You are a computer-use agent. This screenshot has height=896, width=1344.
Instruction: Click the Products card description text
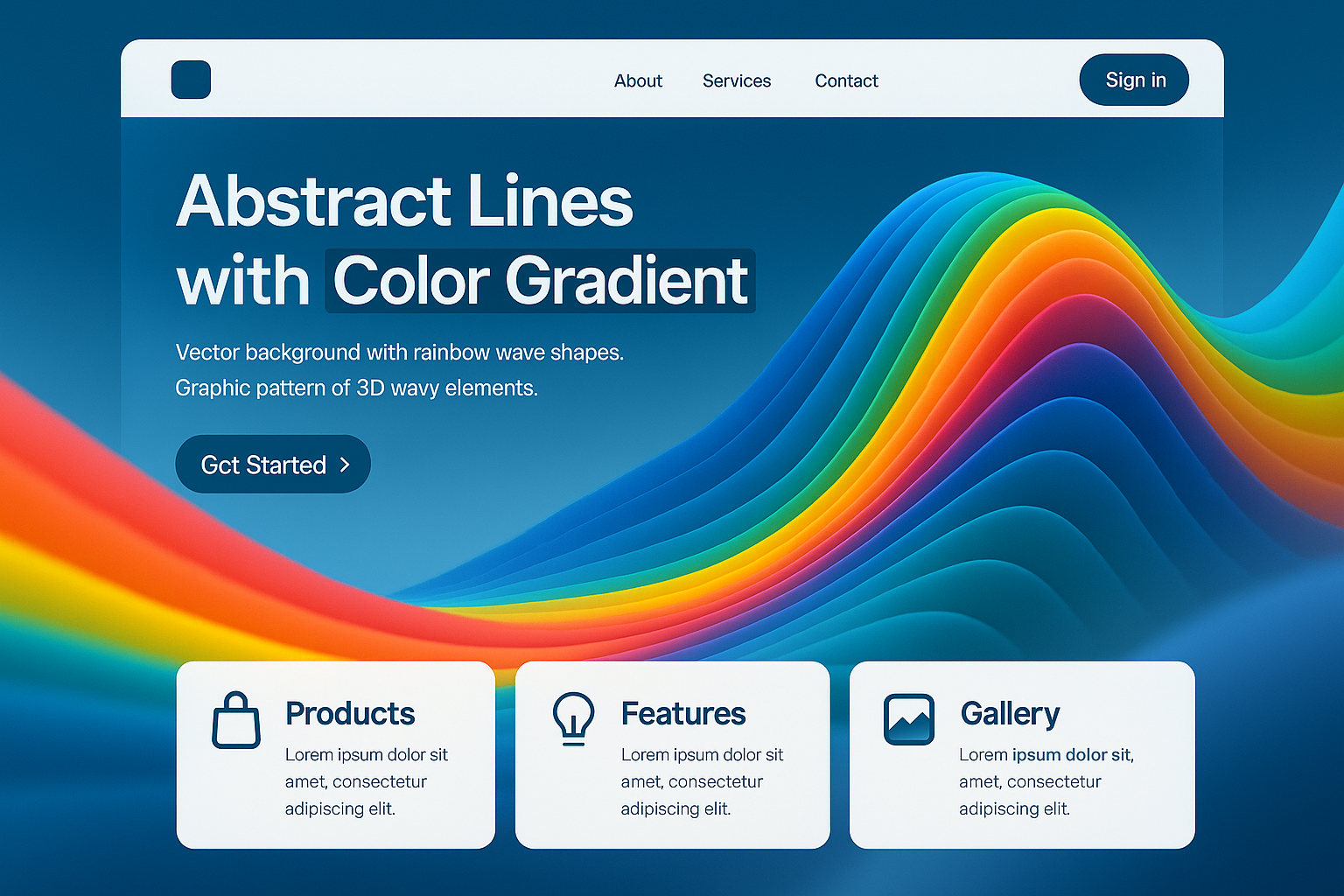coord(366,781)
